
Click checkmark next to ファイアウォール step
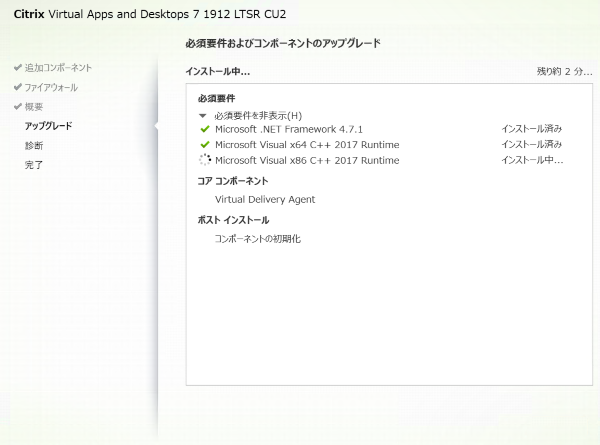pos(18,87)
